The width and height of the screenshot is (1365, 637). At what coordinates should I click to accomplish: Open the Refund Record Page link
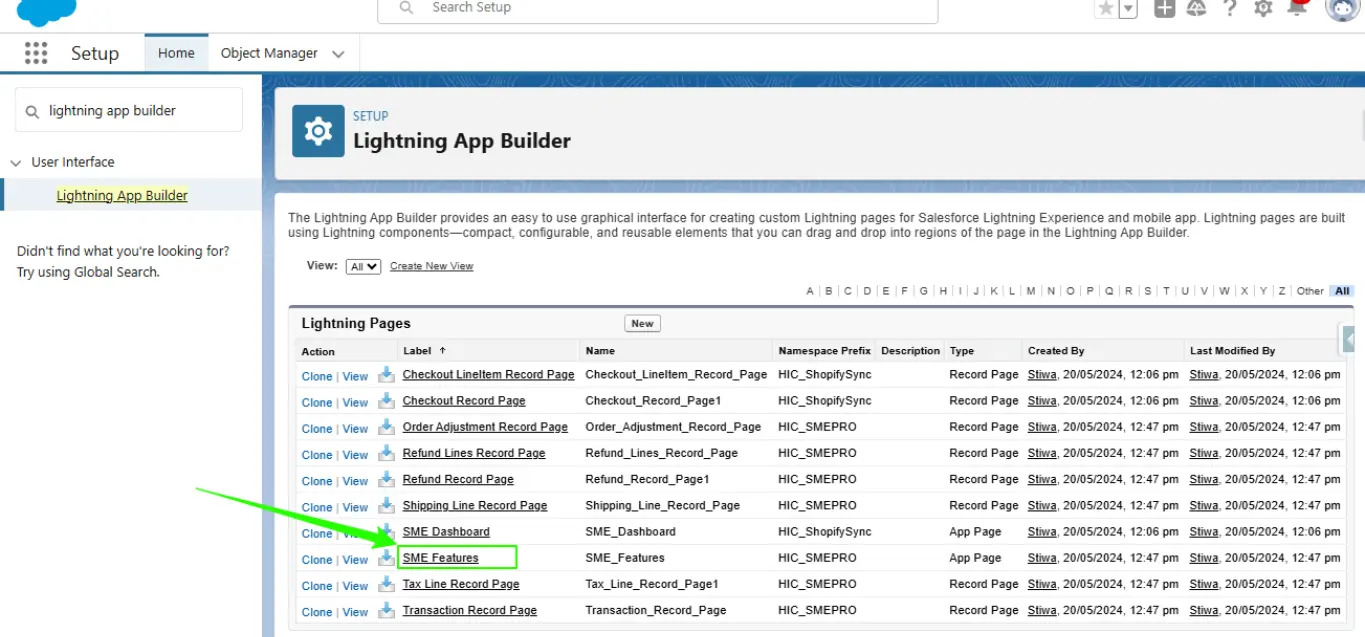[x=458, y=479]
